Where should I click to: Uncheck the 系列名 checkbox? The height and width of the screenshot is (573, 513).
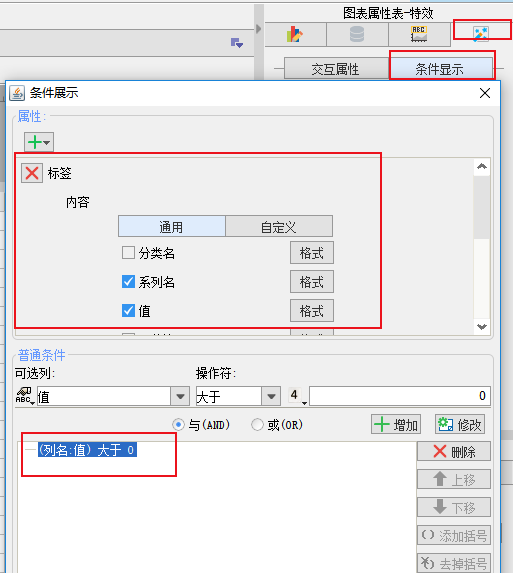pyautogui.click(x=128, y=282)
